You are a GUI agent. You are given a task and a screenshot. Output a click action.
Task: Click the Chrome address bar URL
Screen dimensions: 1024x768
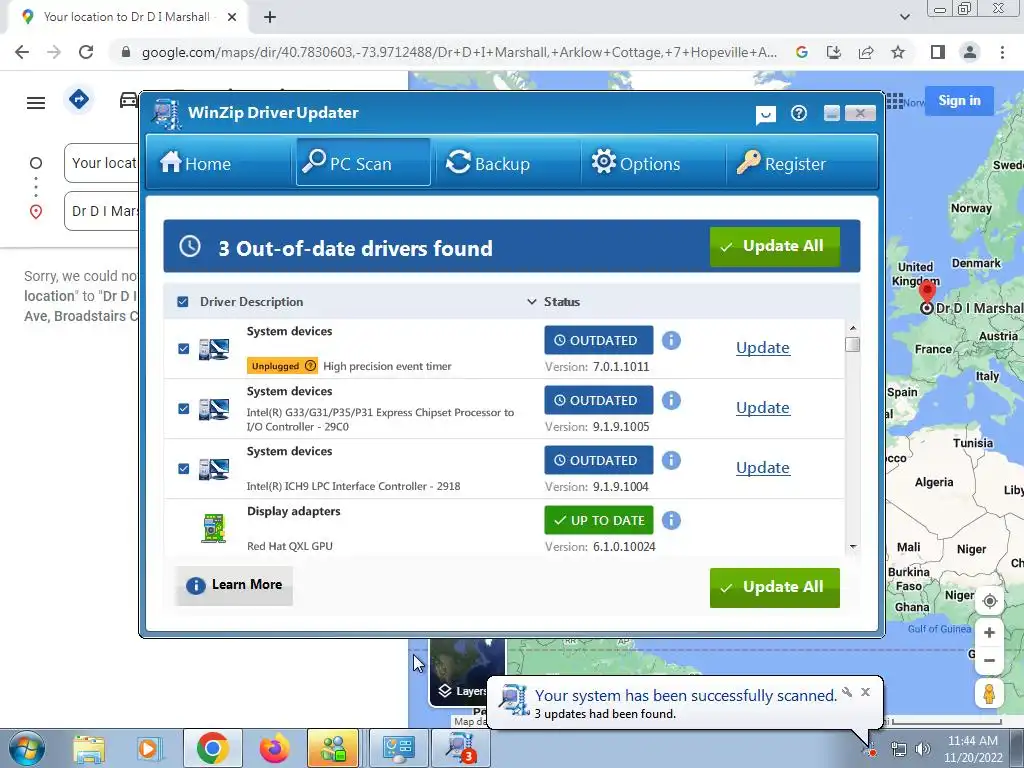[459, 52]
